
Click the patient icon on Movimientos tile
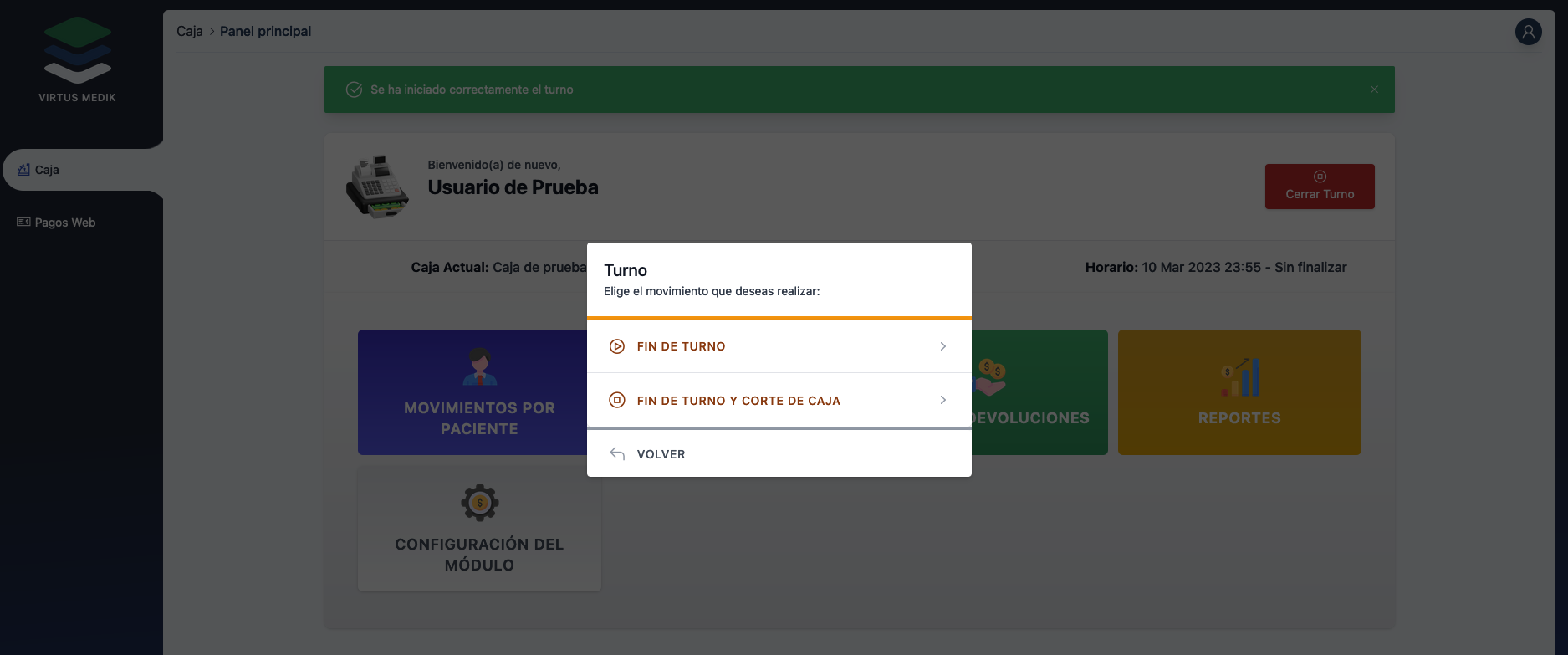tap(479, 366)
